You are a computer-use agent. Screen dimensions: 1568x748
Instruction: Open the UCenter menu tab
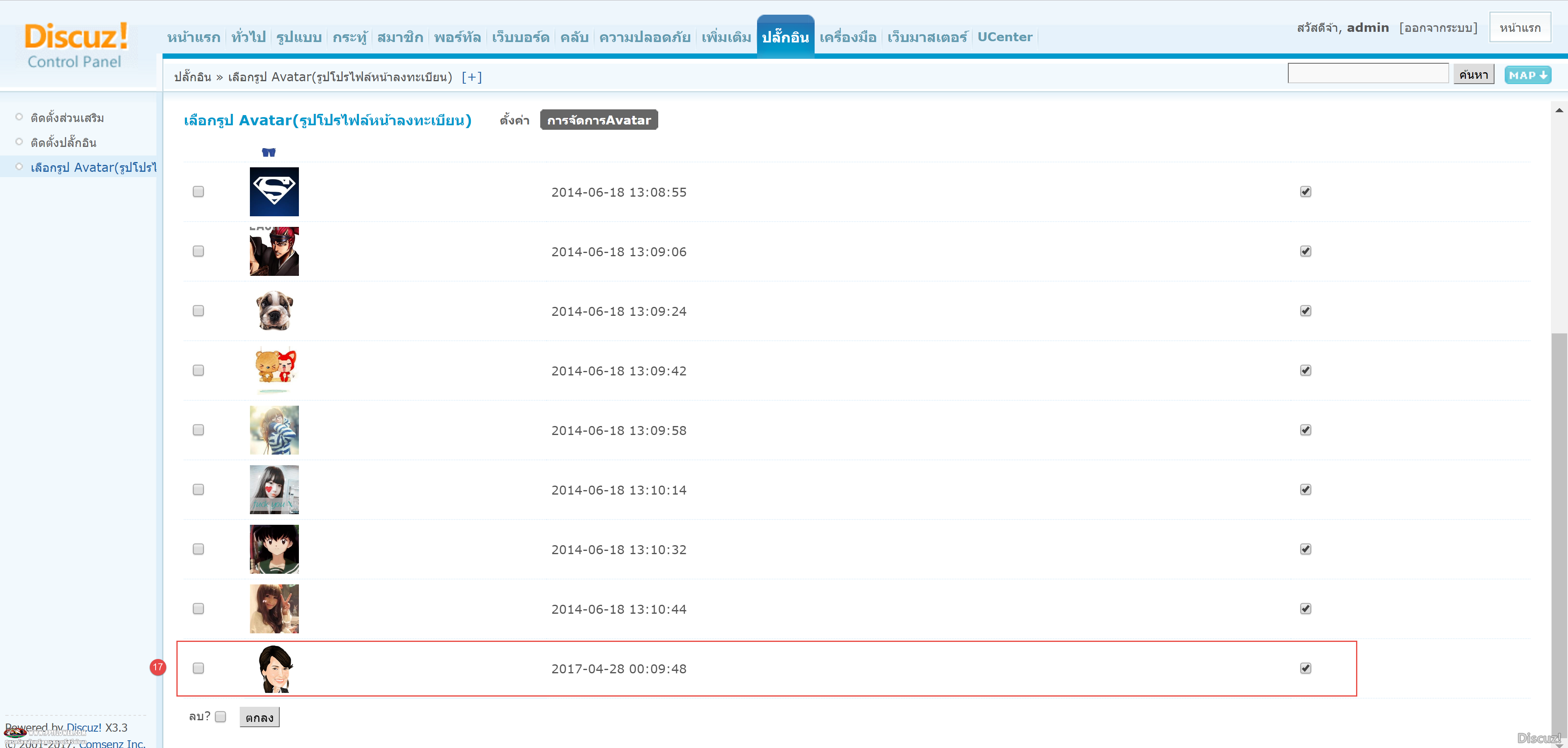point(1005,37)
